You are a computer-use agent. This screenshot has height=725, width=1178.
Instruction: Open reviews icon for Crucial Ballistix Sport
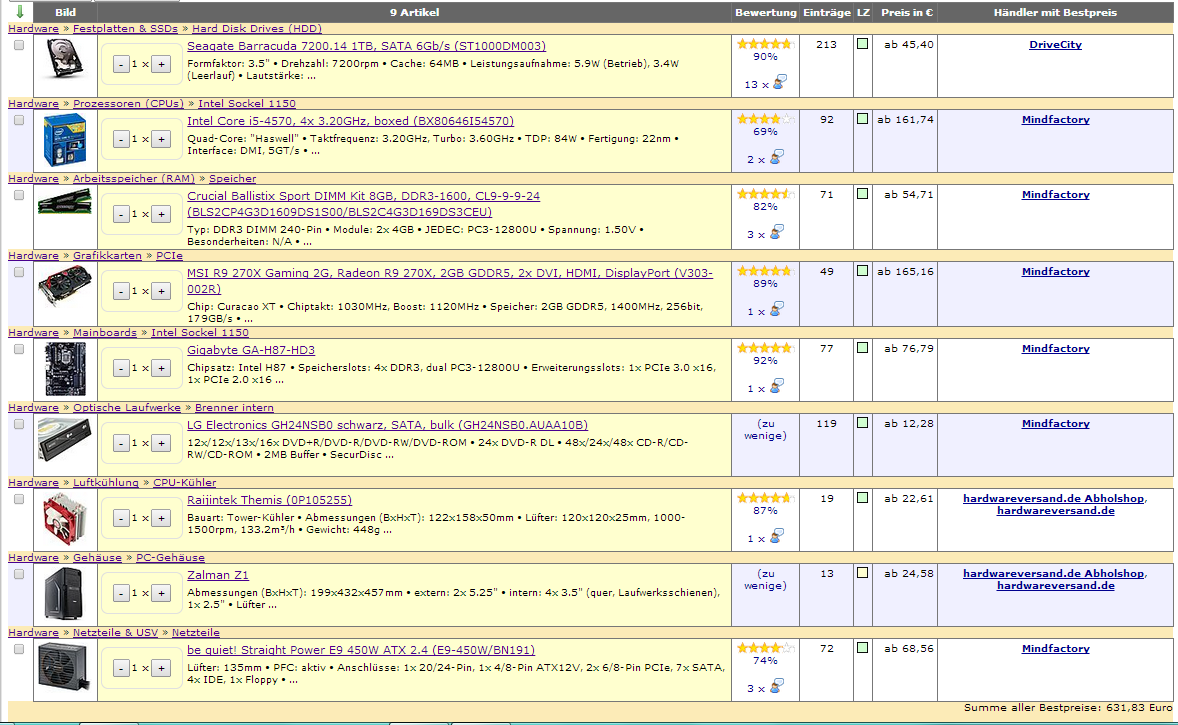click(778, 231)
